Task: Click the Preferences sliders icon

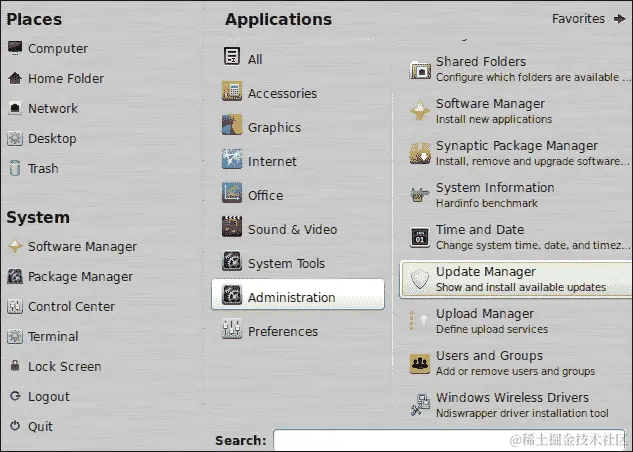Action: coord(232,329)
